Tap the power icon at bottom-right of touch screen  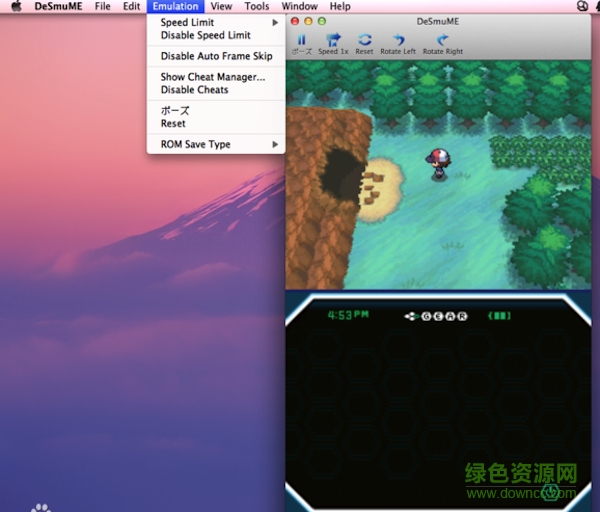point(551,491)
